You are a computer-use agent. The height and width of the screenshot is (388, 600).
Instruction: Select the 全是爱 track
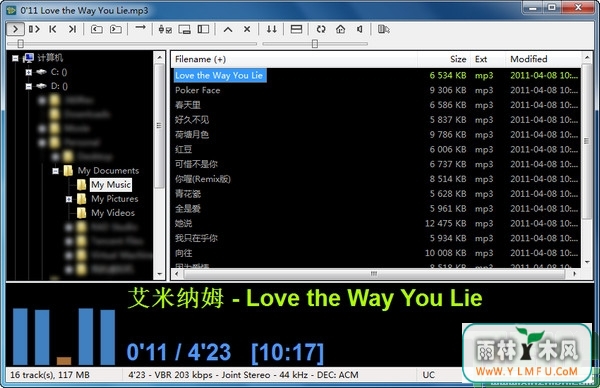[188, 209]
